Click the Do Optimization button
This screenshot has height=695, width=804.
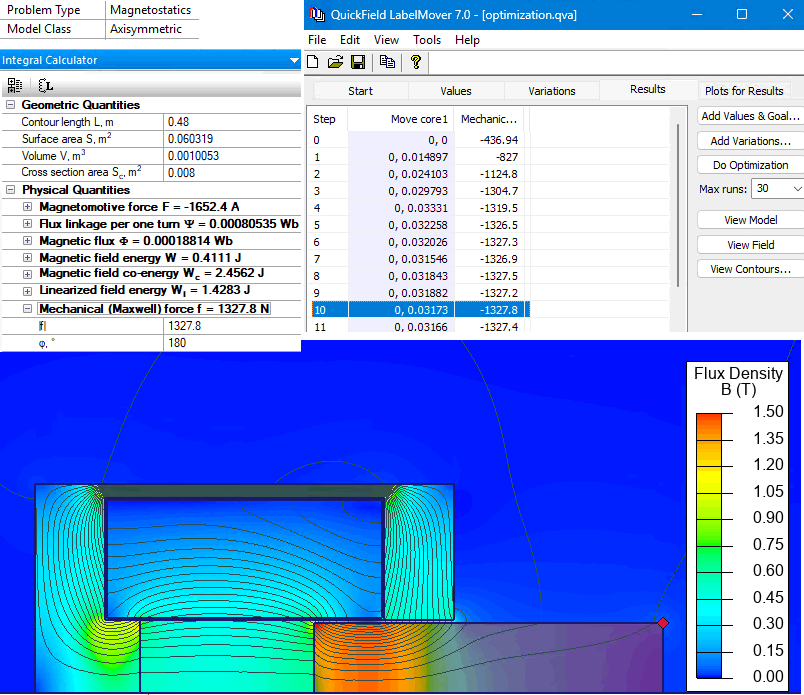(751, 165)
